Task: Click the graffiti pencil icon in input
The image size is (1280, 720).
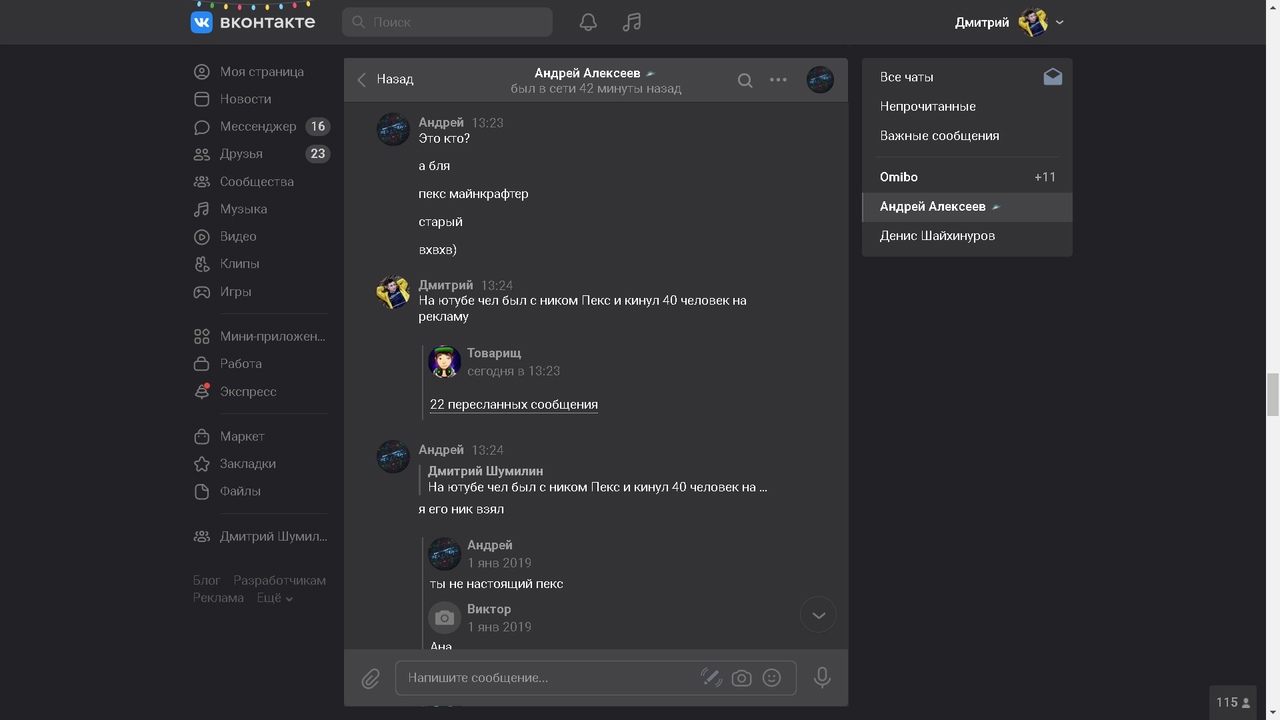Action: pos(711,678)
